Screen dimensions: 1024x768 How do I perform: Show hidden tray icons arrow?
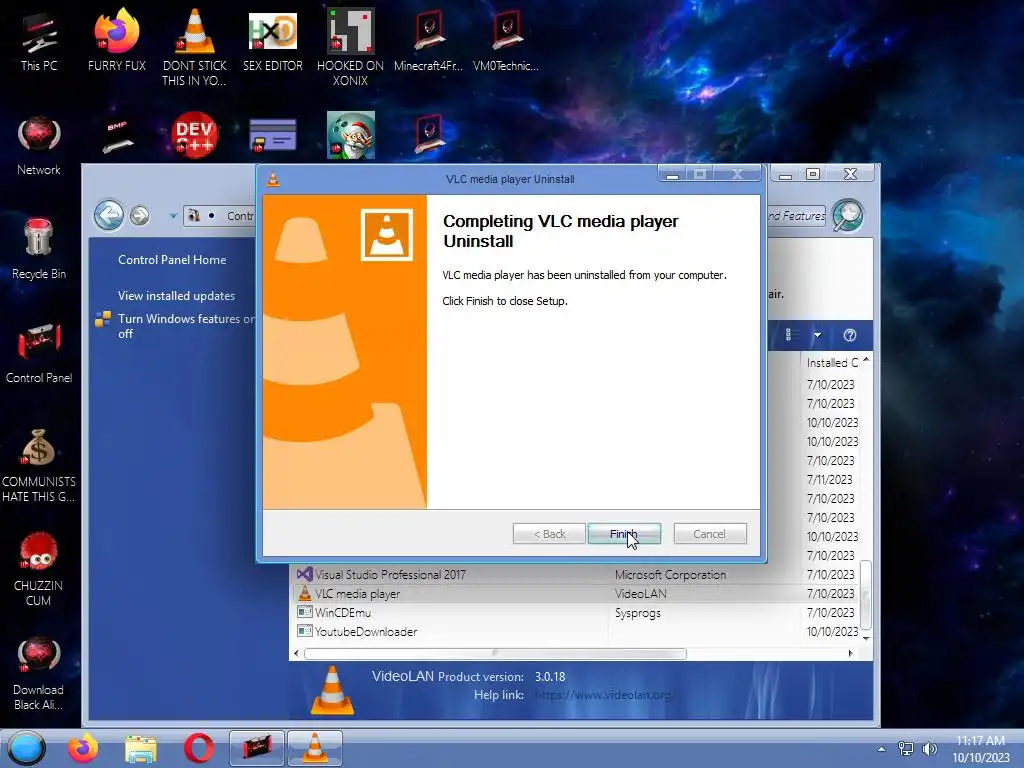coord(882,749)
